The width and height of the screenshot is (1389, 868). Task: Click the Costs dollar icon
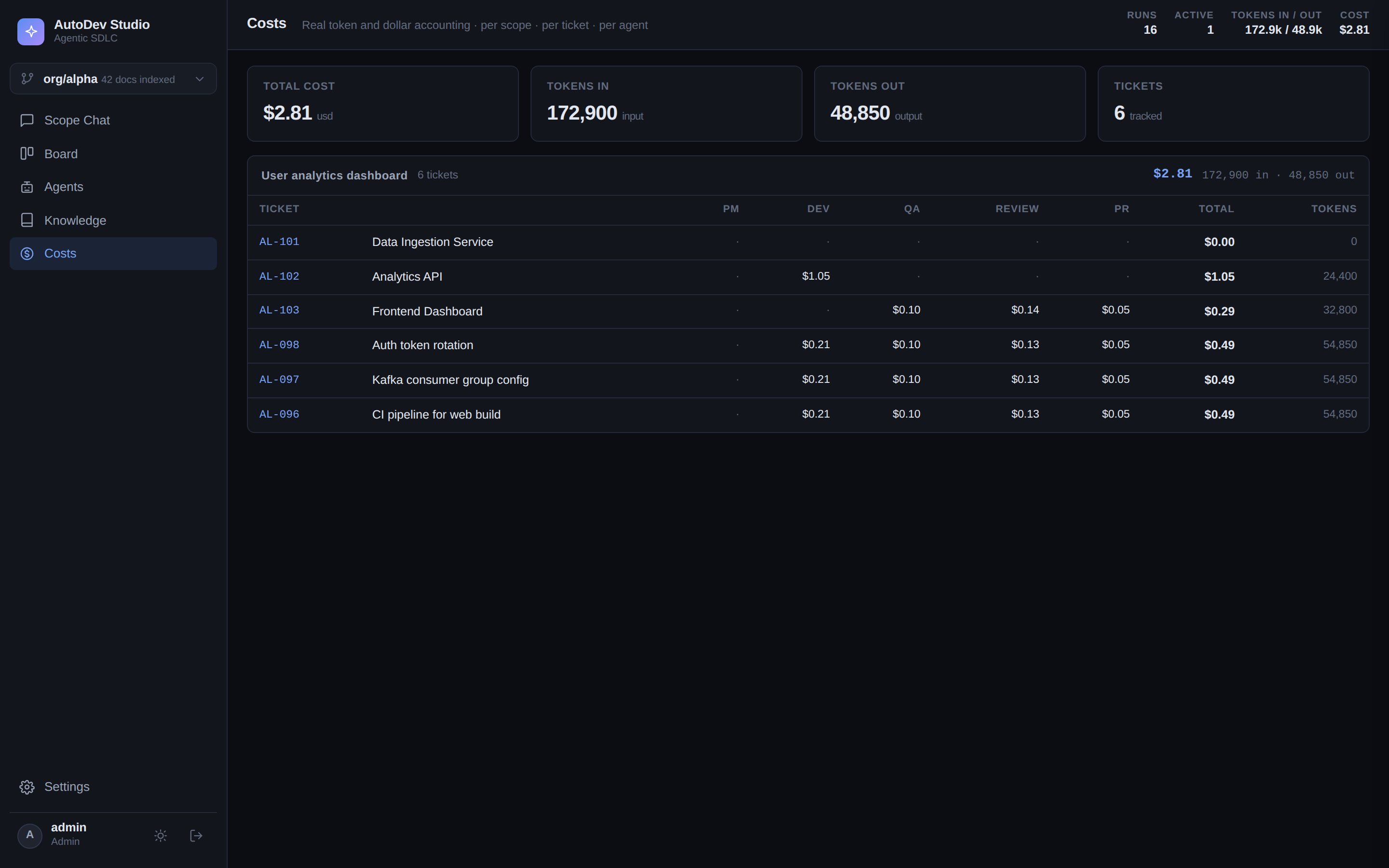[x=27, y=254]
